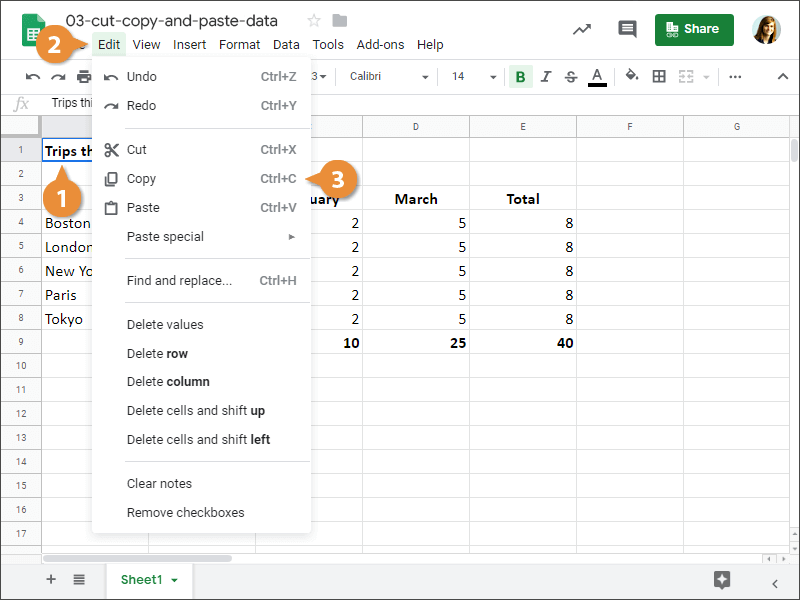Image resolution: width=800 pixels, height=600 pixels.
Task: Add a new sheet with plus icon
Action: point(51,580)
